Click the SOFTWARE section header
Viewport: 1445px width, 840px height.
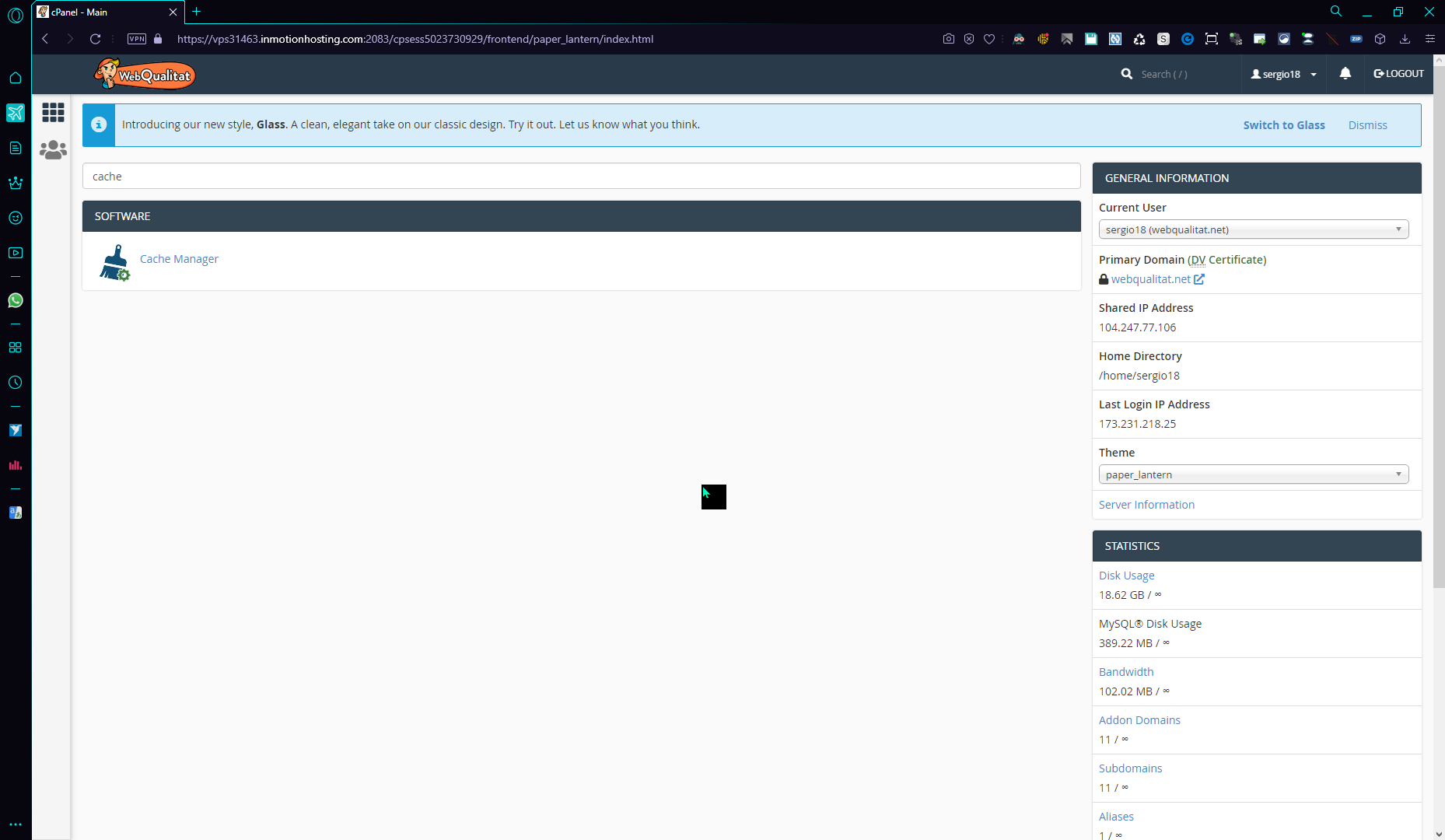pos(582,216)
